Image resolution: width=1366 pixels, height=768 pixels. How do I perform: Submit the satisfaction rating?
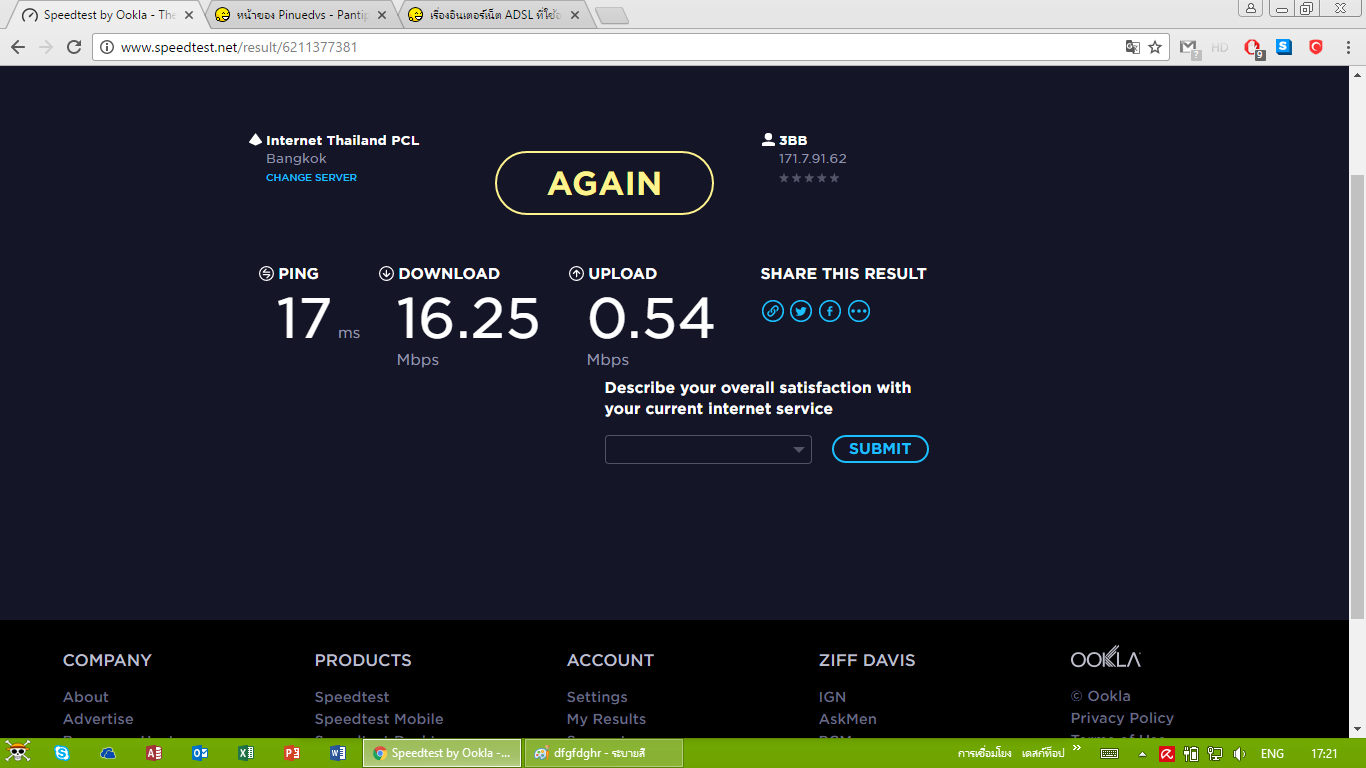(x=880, y=449)
